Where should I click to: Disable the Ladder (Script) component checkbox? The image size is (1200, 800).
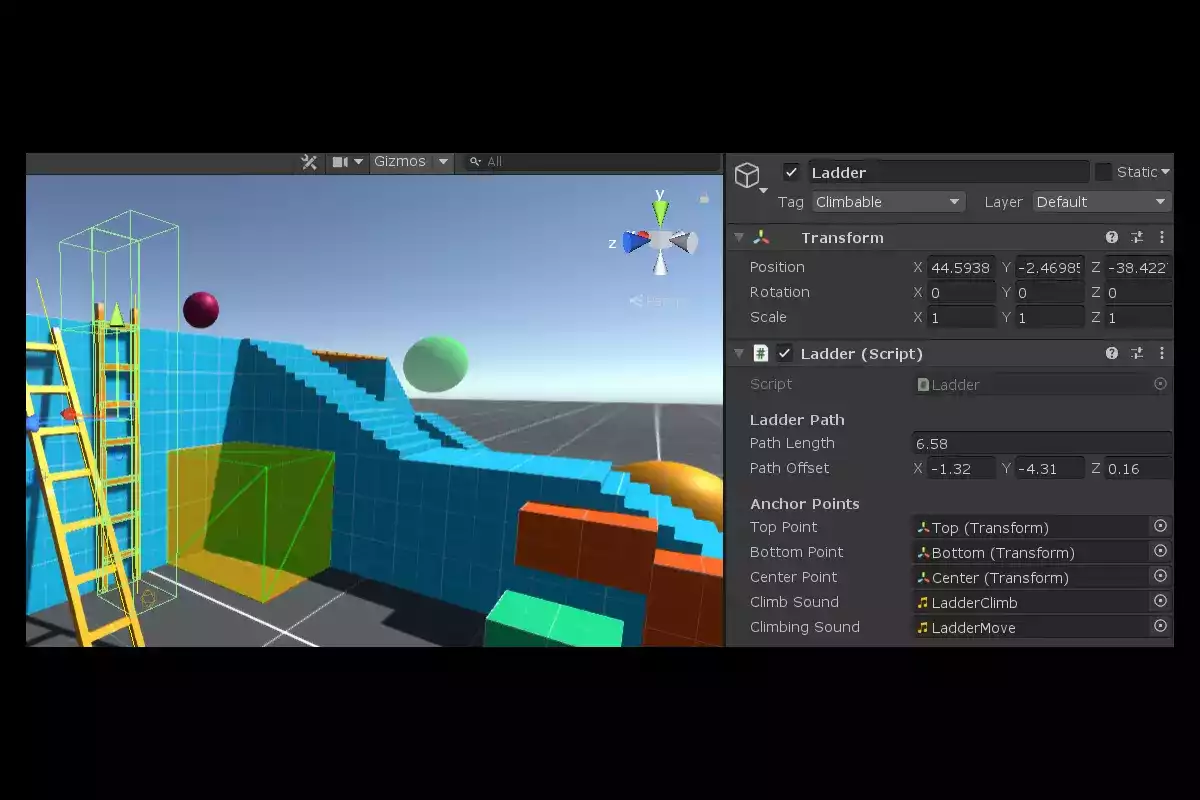point(785,353)
